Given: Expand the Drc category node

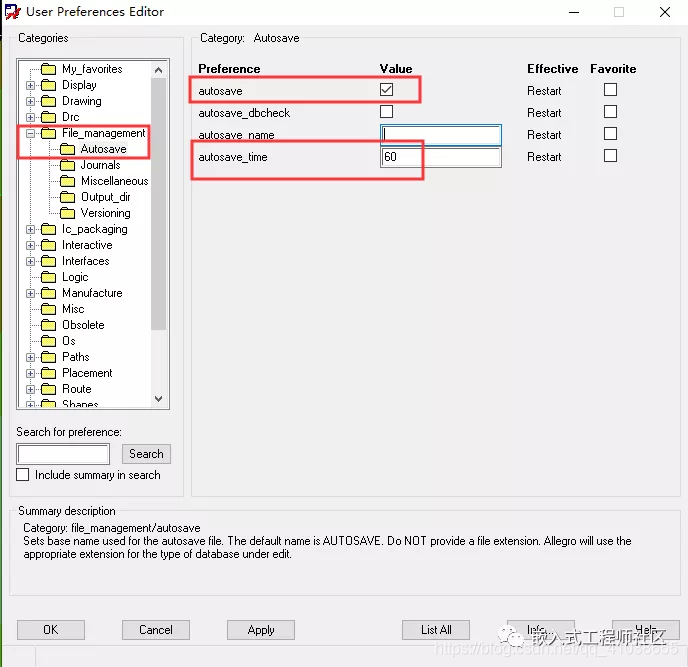Looking at the screenshot, I should (x=30, y=117).
